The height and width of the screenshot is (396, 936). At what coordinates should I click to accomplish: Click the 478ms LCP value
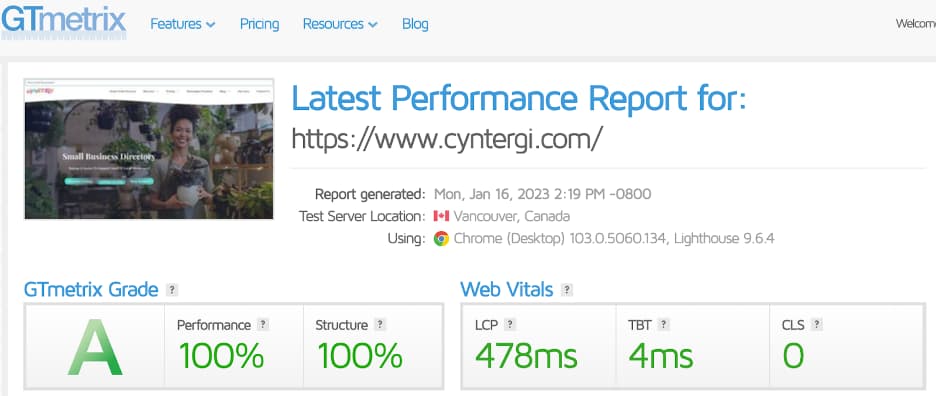(526, 356)
